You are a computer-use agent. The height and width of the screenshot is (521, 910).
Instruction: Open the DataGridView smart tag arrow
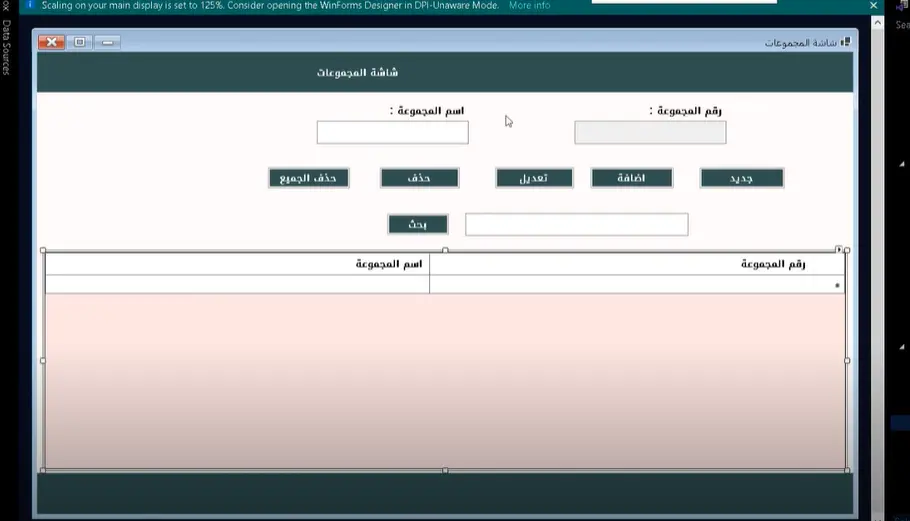tap(839, 249)
